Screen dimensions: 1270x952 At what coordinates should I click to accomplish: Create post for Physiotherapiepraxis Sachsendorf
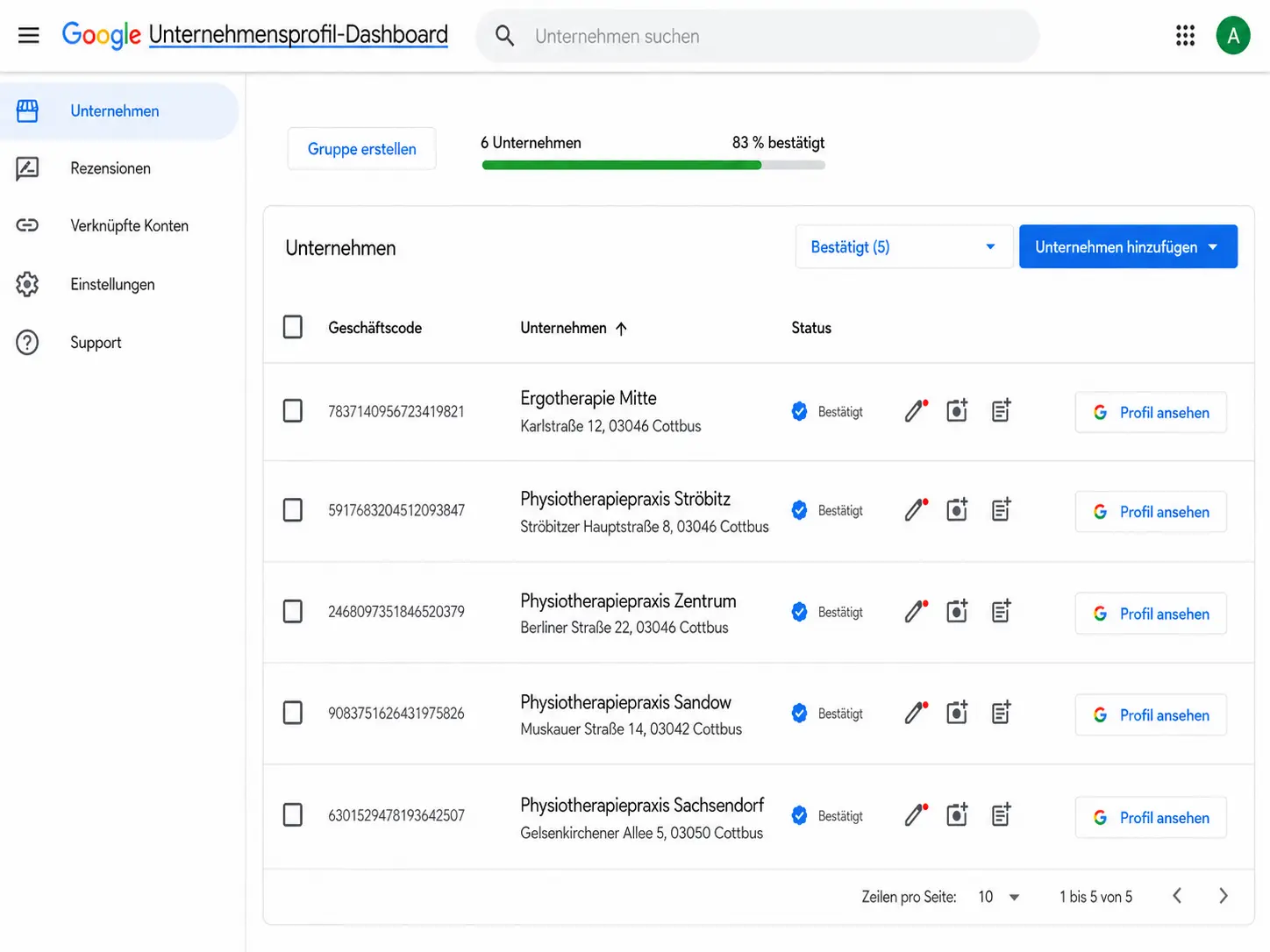click(1001, 815)
